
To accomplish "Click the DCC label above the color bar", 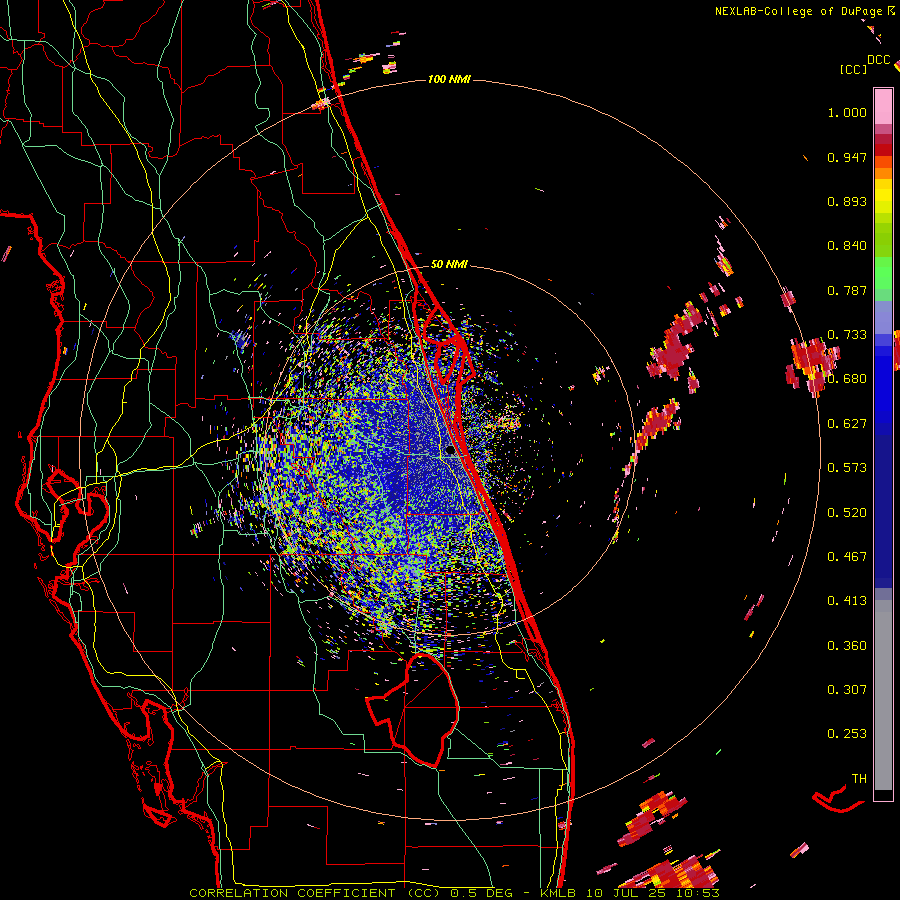I will pos(879,60).
